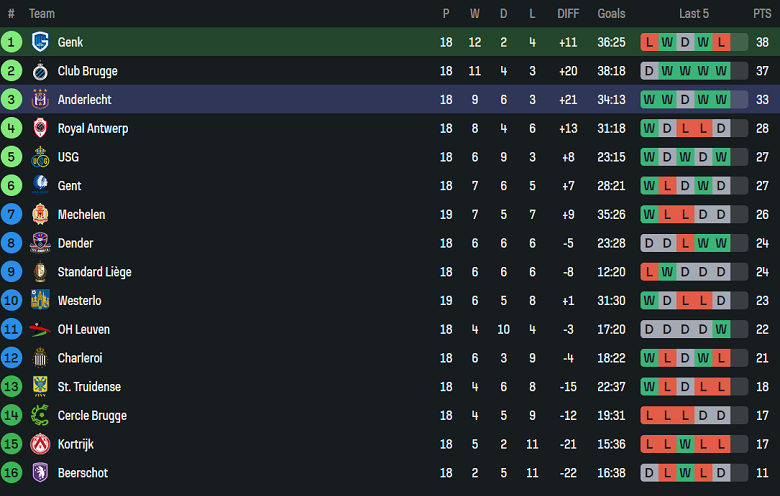The width and height of the screenshot is (780, 496).
Task: Click Genk's most recent loss badge
Action: tap(721, 42)
